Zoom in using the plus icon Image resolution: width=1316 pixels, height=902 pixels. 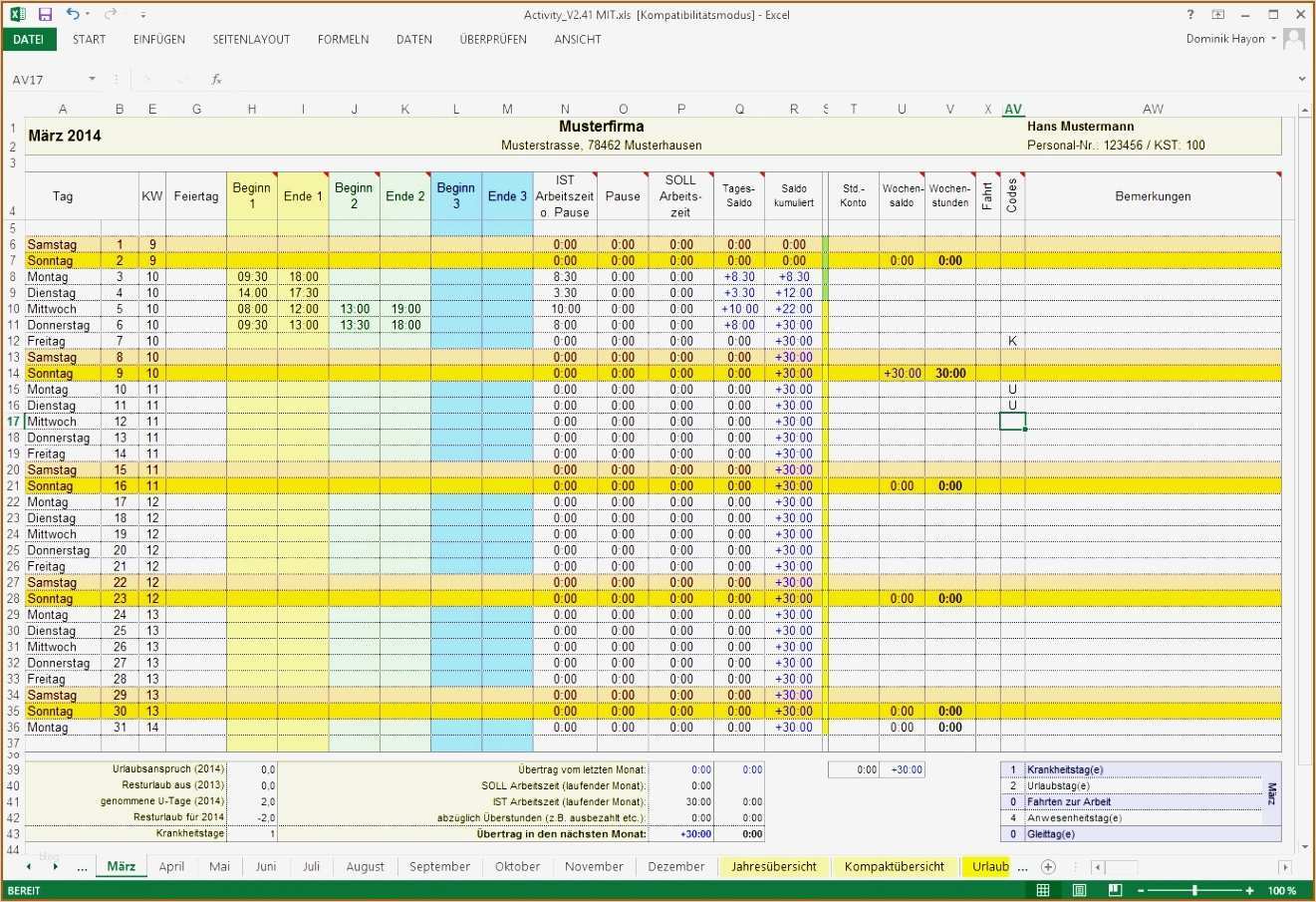[x=1249, y=889]
